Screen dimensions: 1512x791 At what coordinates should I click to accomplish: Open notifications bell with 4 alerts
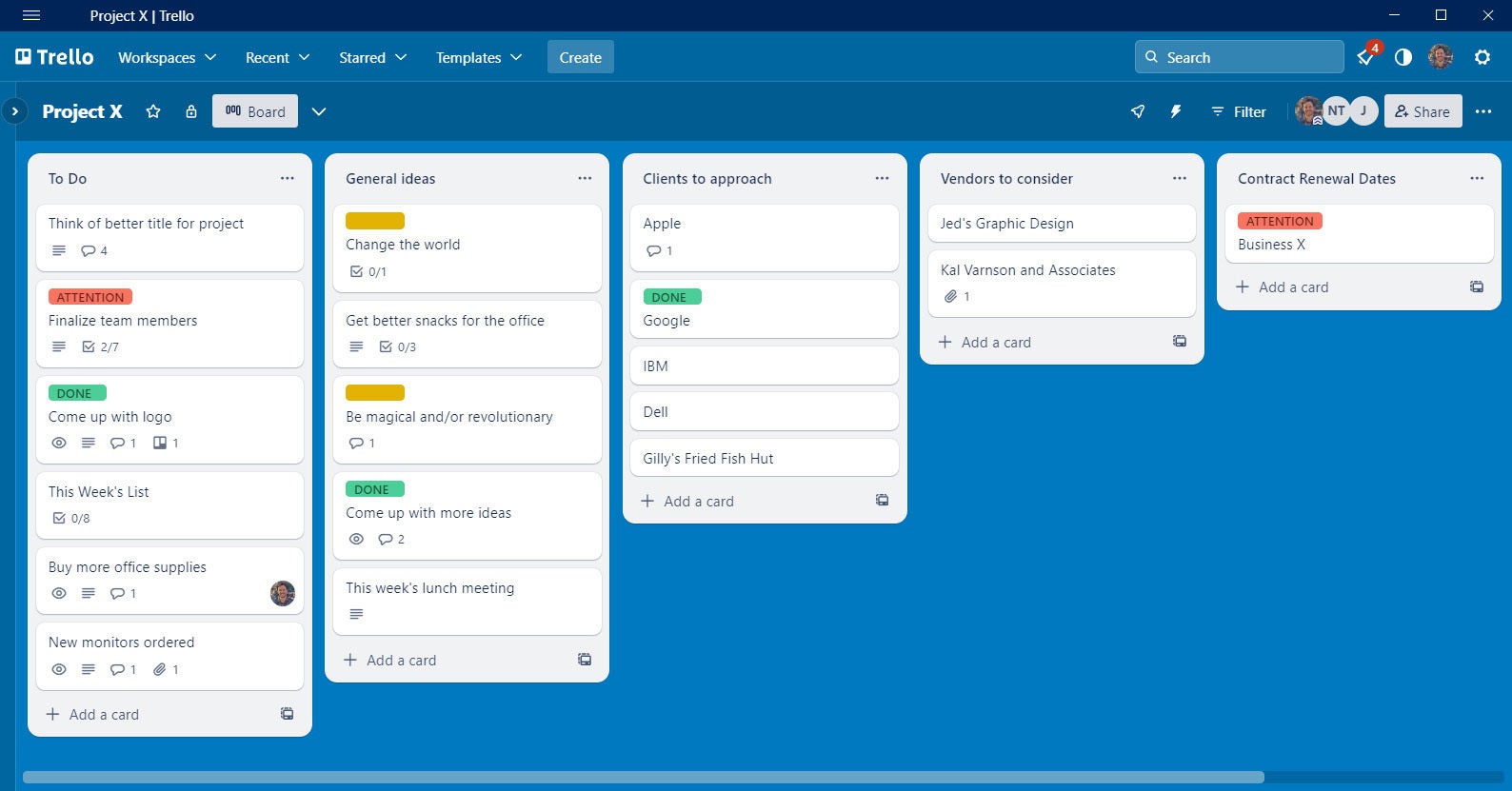[x=1366, y=57]
